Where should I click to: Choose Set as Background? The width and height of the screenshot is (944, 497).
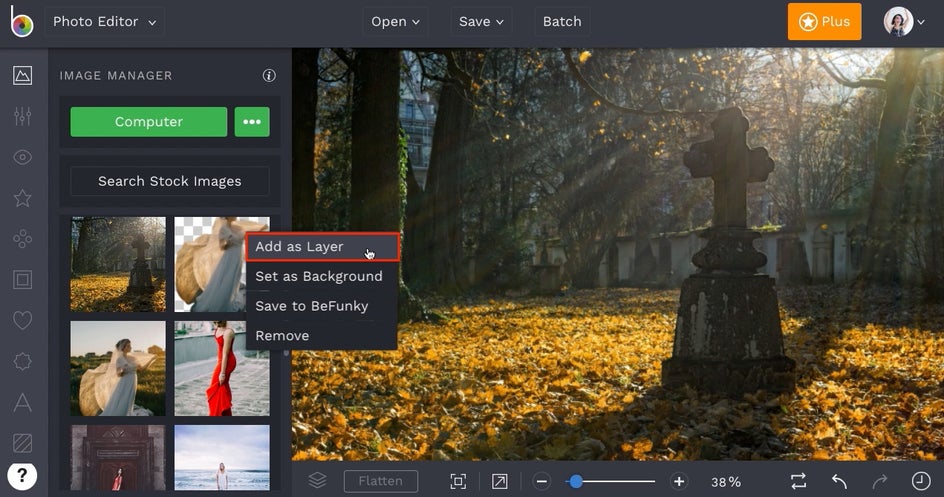(x=322, y=276)
